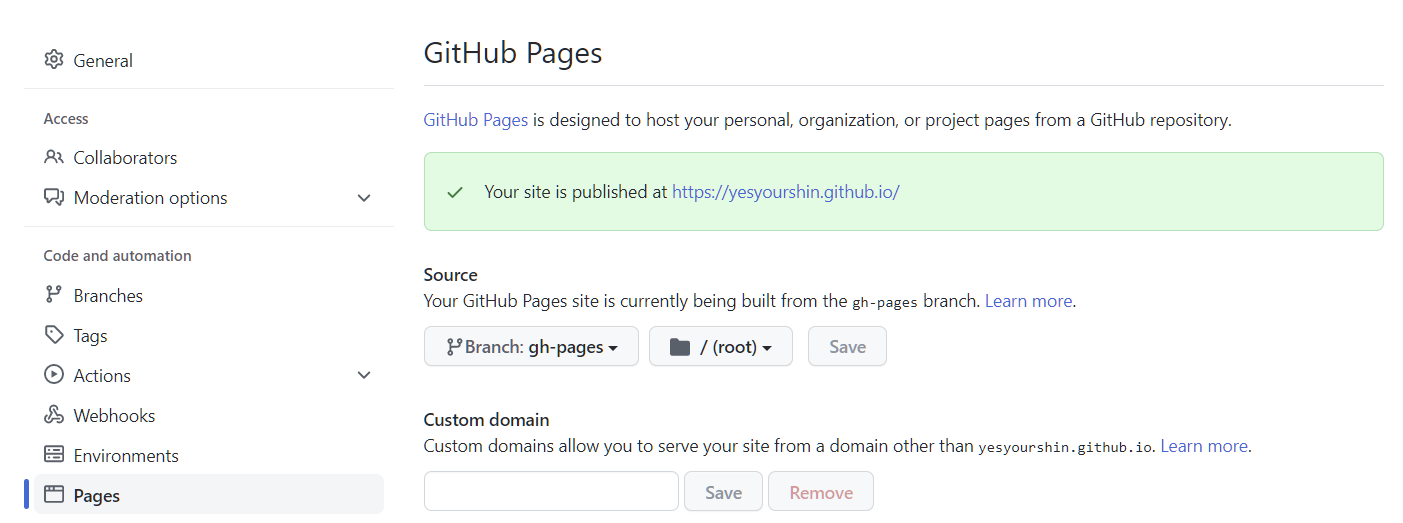Click the Collaborators people icon
Image resolution: width=1403 pixels, height=523 pixels.
pos(54,157)
